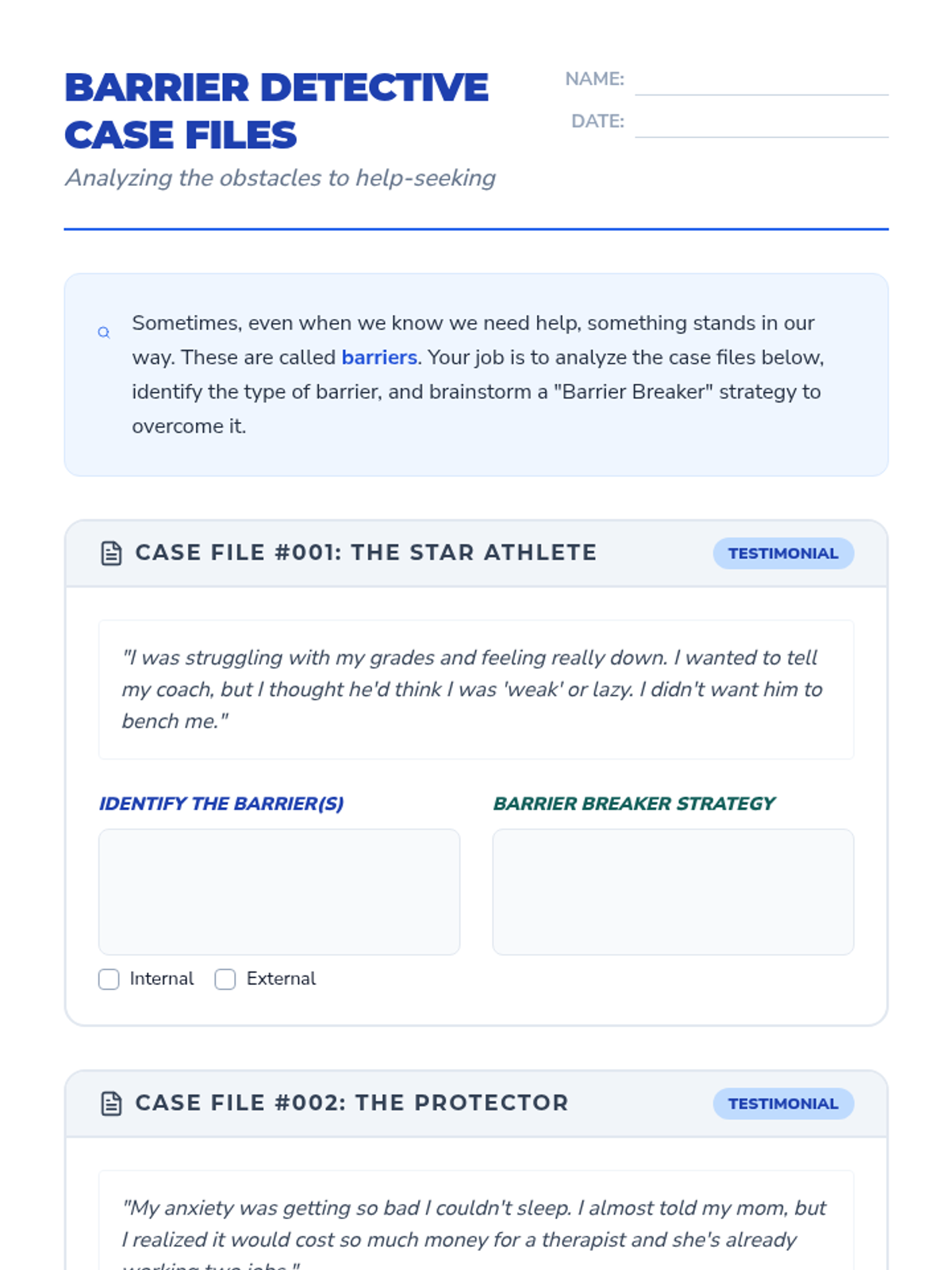Tick the External checkbox
Image resolution: width=952 pixels, height=1270 pixels.
[225, 979]
